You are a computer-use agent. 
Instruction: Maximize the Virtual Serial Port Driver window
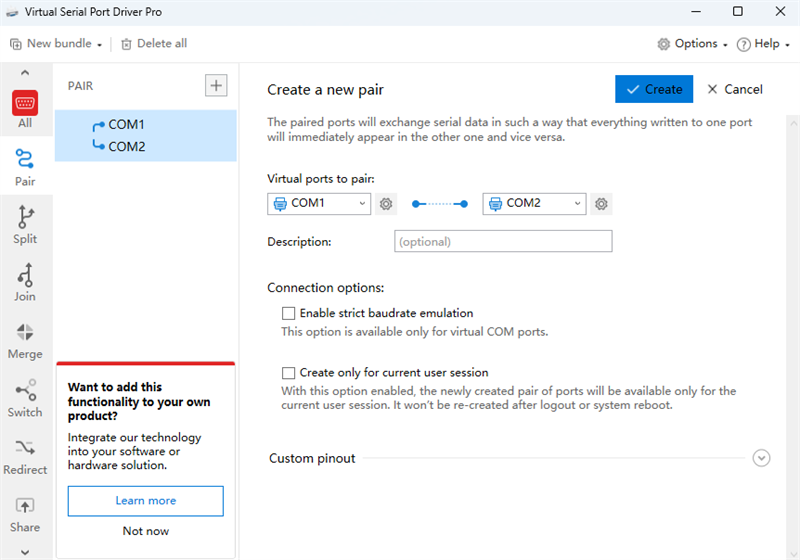(738, 12)
